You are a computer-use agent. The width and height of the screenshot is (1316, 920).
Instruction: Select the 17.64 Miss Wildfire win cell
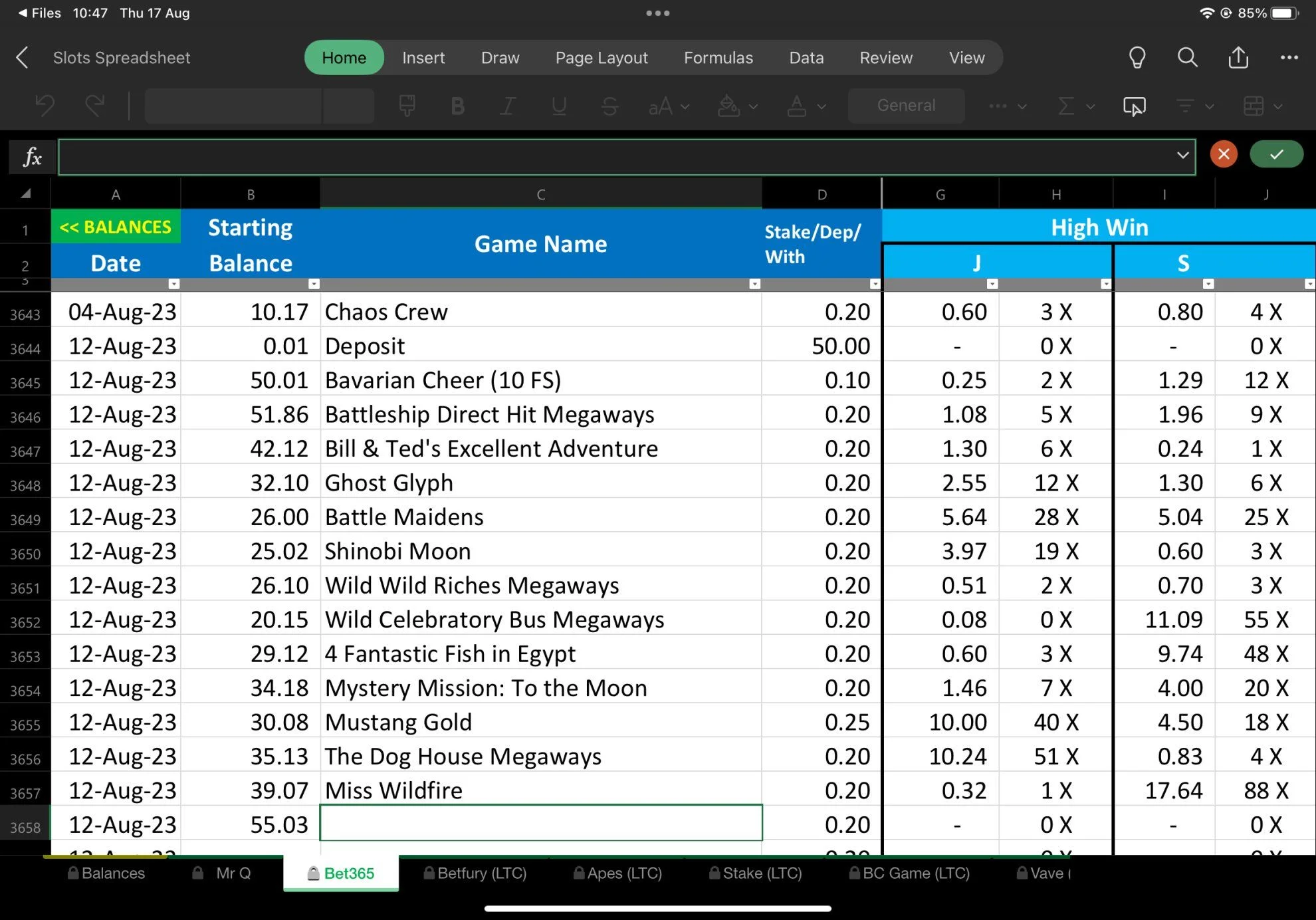pyautogui.click(x=1164, y=790)
